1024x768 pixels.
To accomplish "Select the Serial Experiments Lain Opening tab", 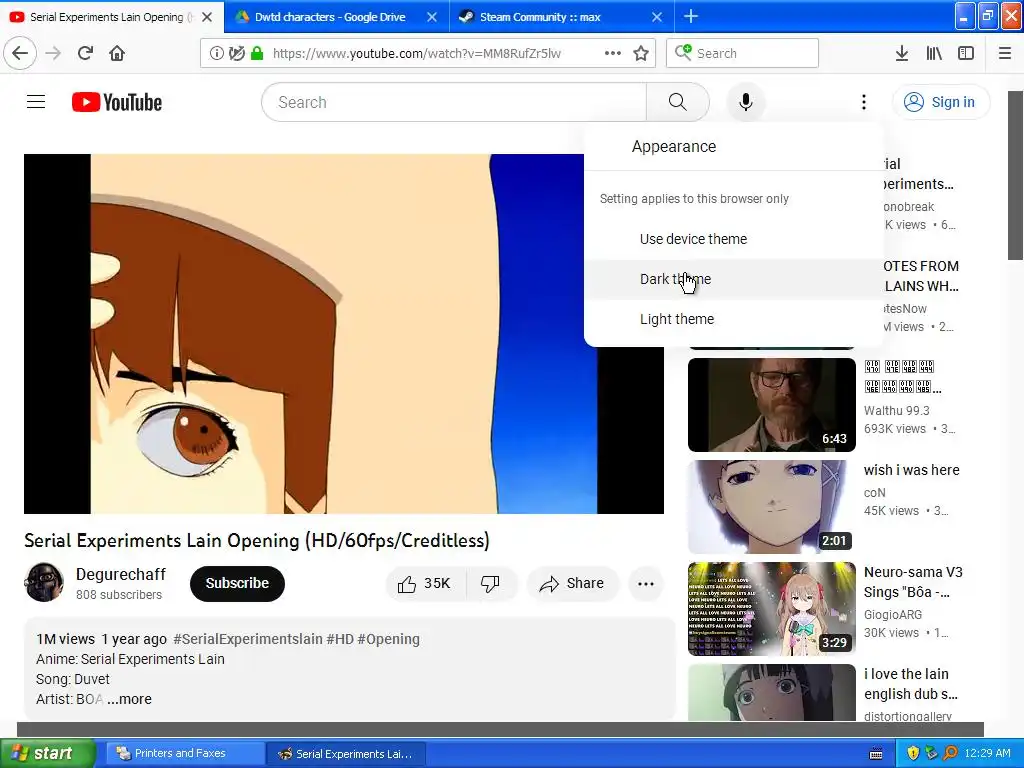I will pos(104,17).
